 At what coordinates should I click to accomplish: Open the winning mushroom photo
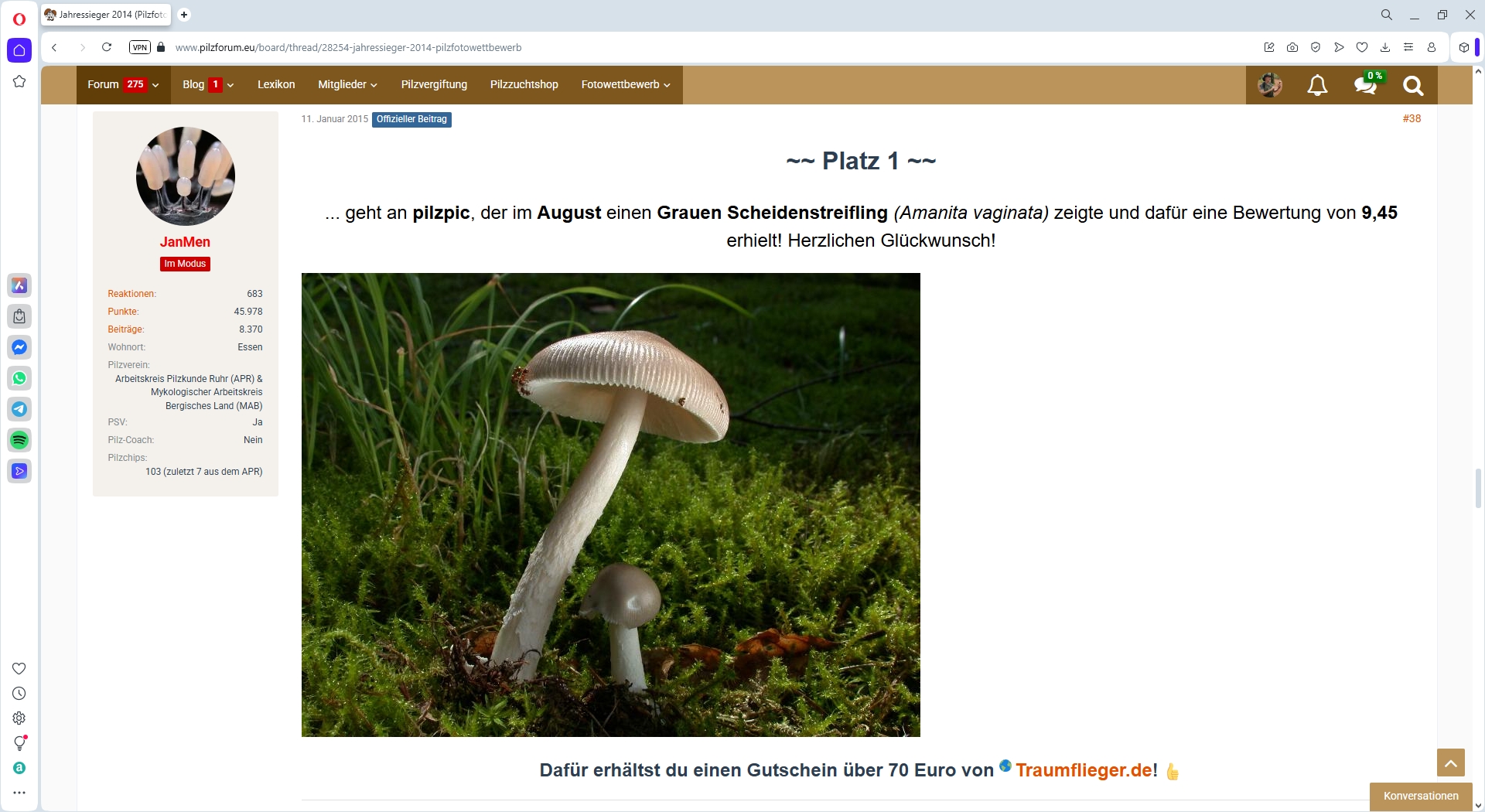pyautogui.click(x=610, y=504)
